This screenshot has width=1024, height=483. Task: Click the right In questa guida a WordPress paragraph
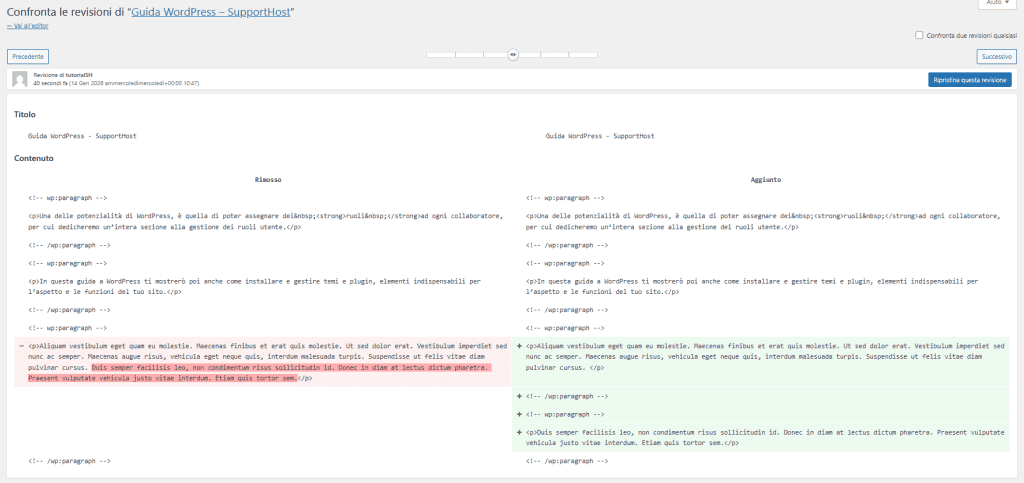tap(752, 287)
